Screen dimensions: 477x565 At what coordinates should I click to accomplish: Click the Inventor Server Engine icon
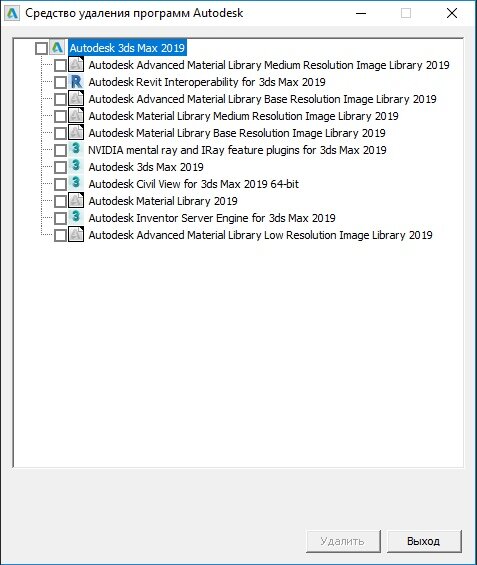pyautogui.click(x=76, y=218)
